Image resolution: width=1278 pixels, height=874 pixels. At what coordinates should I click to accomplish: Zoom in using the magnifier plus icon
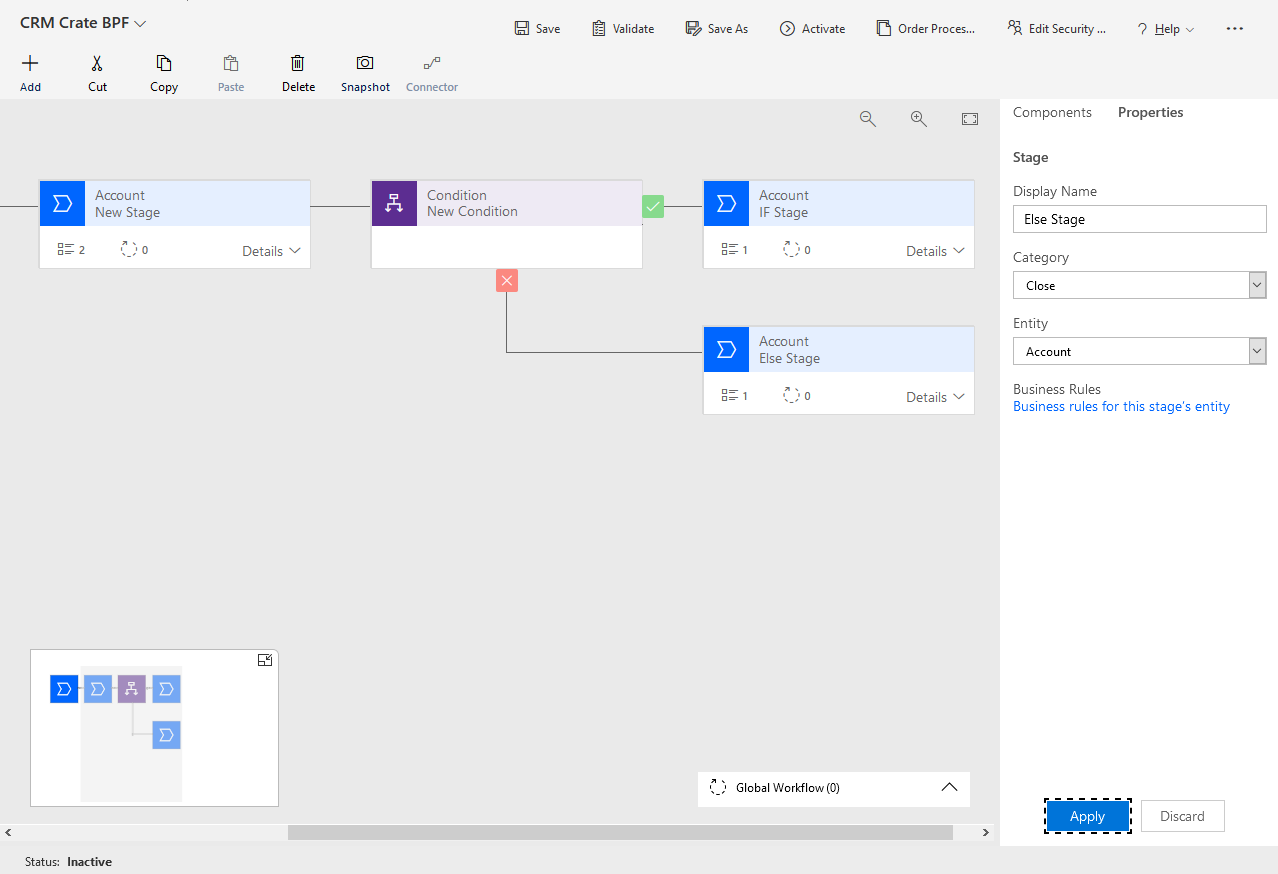point(919,118)
